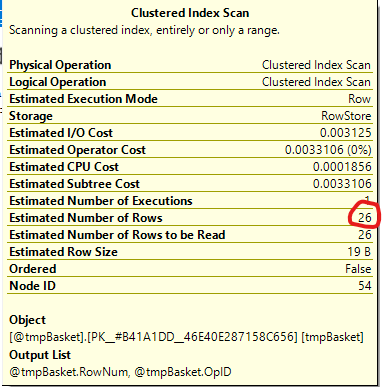Click the 'Estimated CPU Cost' label

(64, 167)
